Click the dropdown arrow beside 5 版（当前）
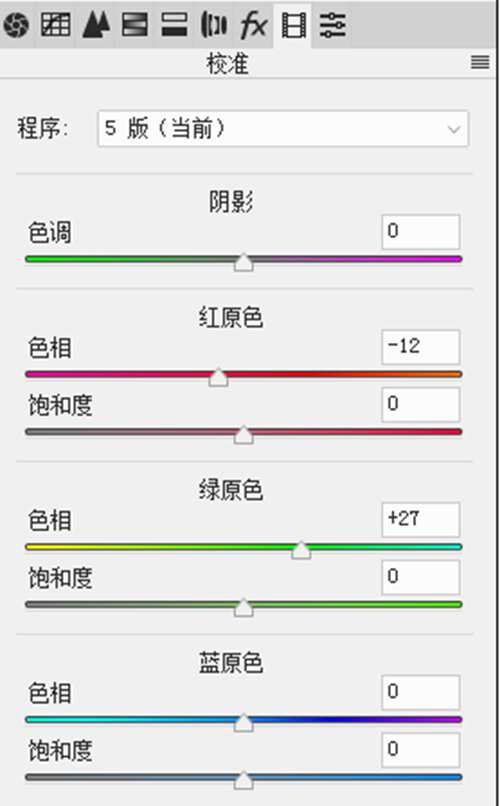The width and height of the screenshot is (500, 806). point(453,129)
